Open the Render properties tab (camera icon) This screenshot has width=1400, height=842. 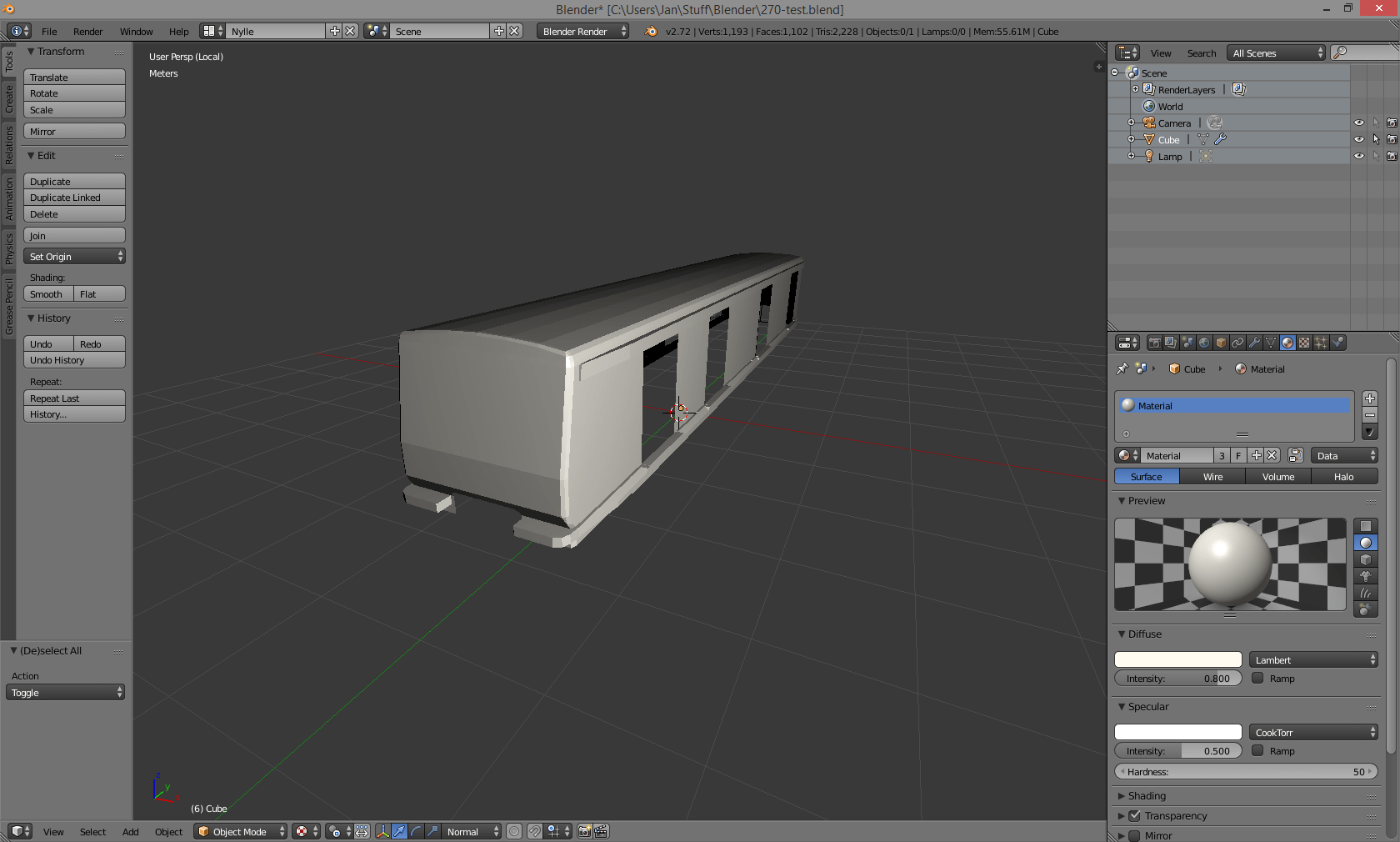pos(1155,343)
